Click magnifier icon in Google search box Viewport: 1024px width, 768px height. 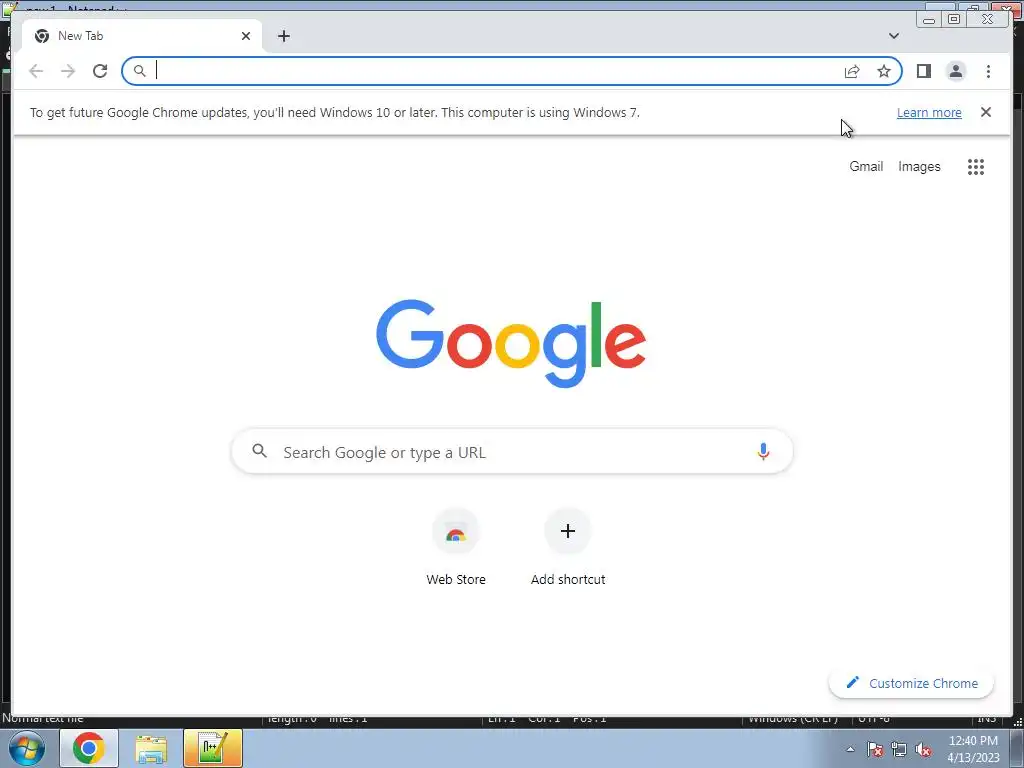click(259, 451)
